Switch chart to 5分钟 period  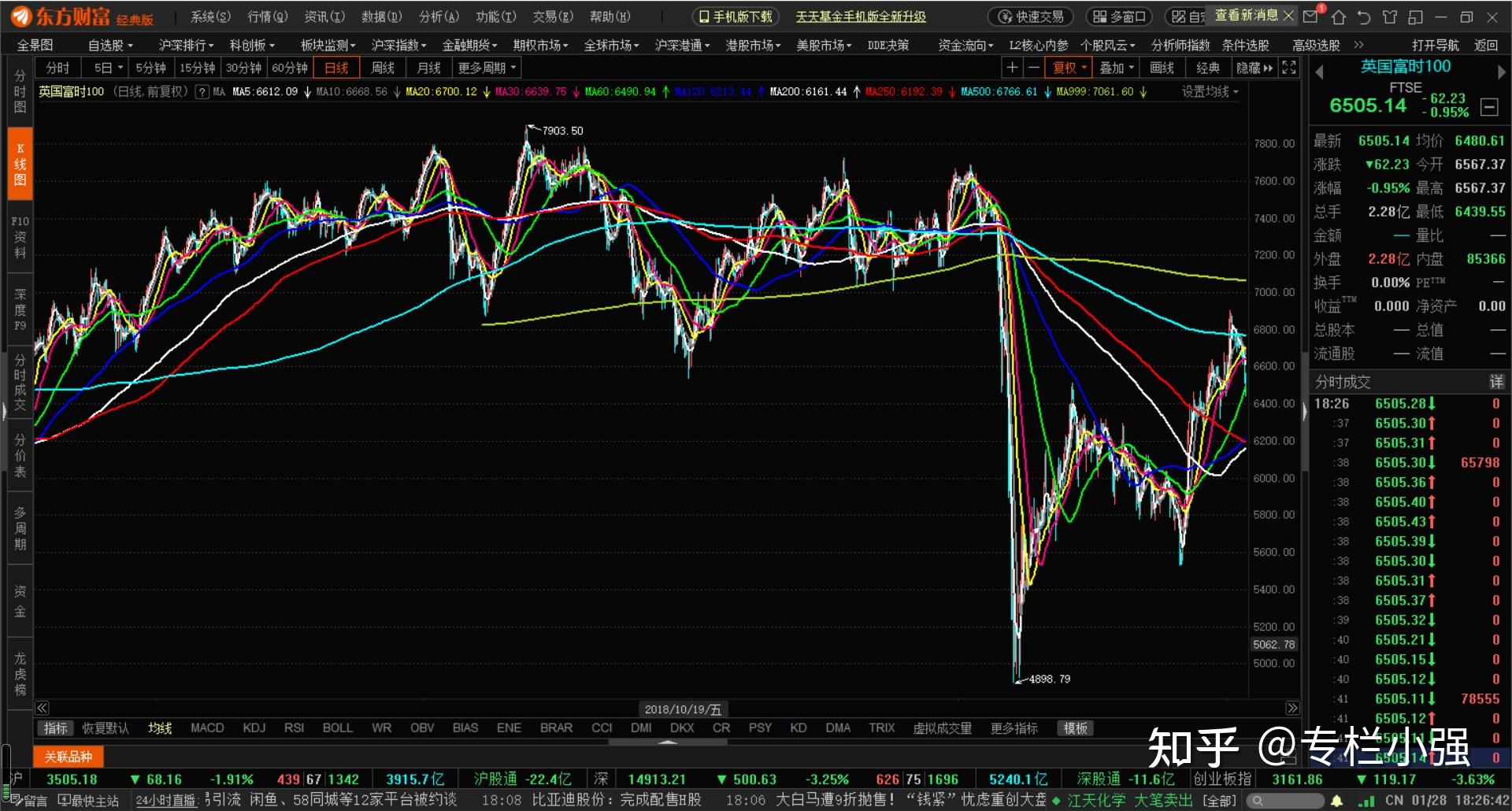(151, 68)
